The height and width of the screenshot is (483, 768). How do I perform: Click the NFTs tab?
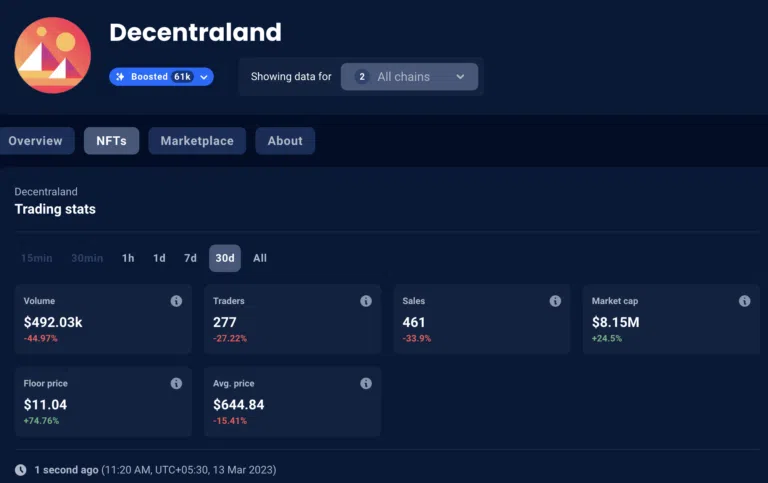(111, 141)
